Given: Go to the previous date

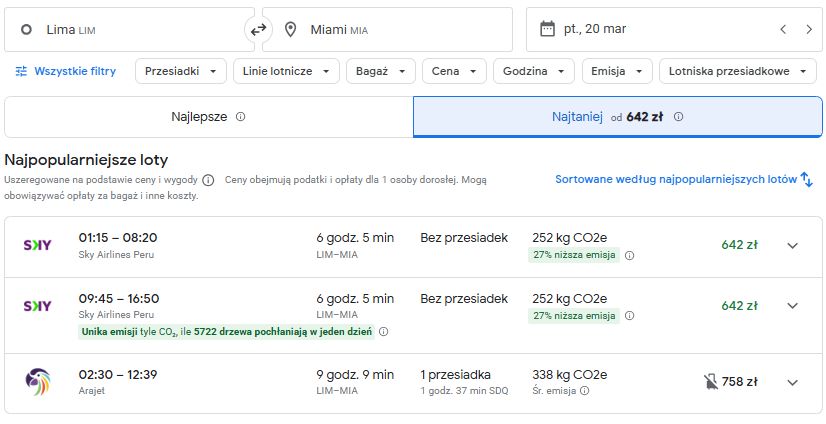Looking at the screenshot, I should tap(783, 29).
